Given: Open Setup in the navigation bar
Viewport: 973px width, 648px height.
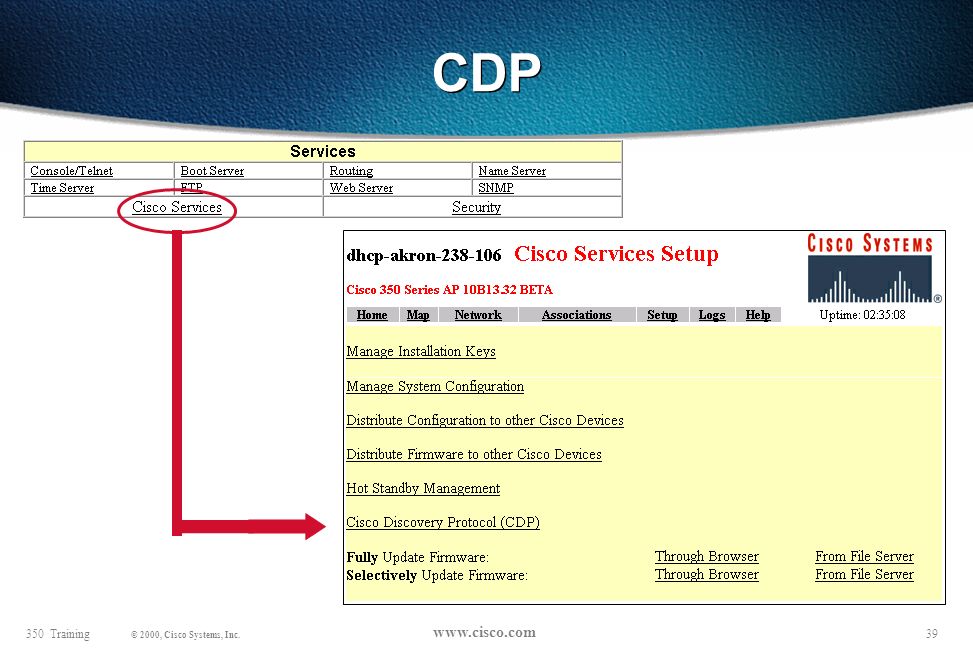Looking at the screenshot, I should tap(662, 315).
